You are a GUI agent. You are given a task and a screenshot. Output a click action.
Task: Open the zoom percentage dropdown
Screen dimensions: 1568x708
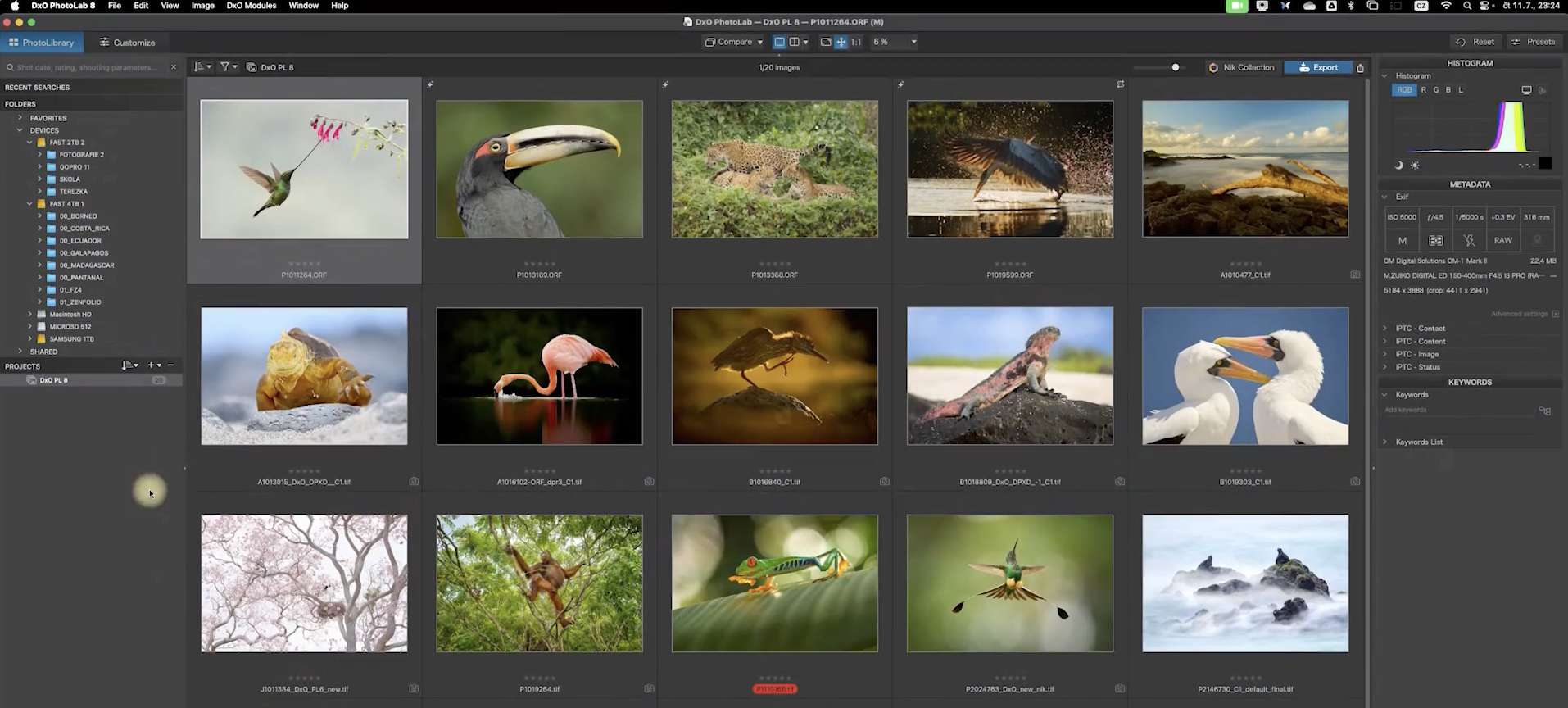pos(914,42)
